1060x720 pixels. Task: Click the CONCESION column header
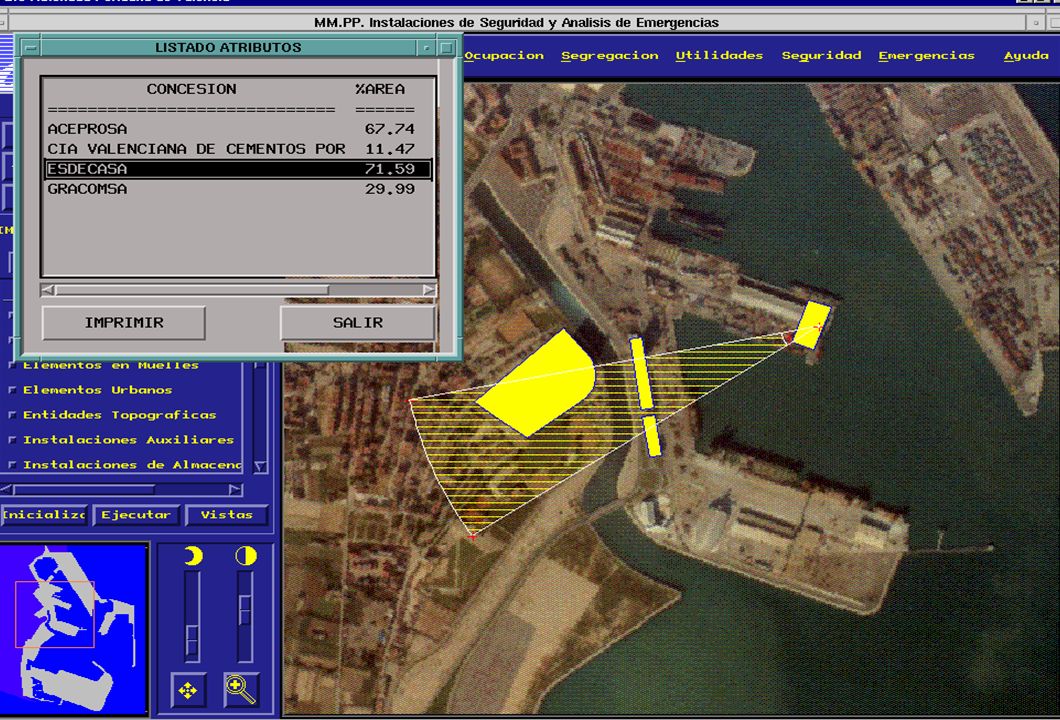(191, 89)
